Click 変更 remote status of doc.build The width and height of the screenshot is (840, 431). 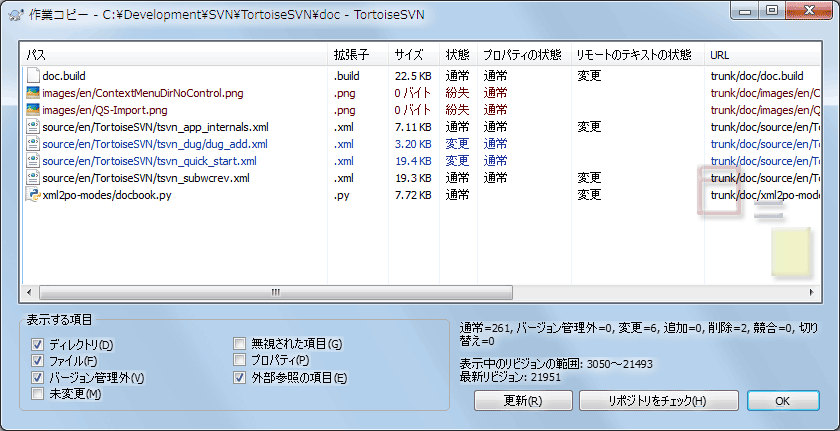click(x=589, y=76)
